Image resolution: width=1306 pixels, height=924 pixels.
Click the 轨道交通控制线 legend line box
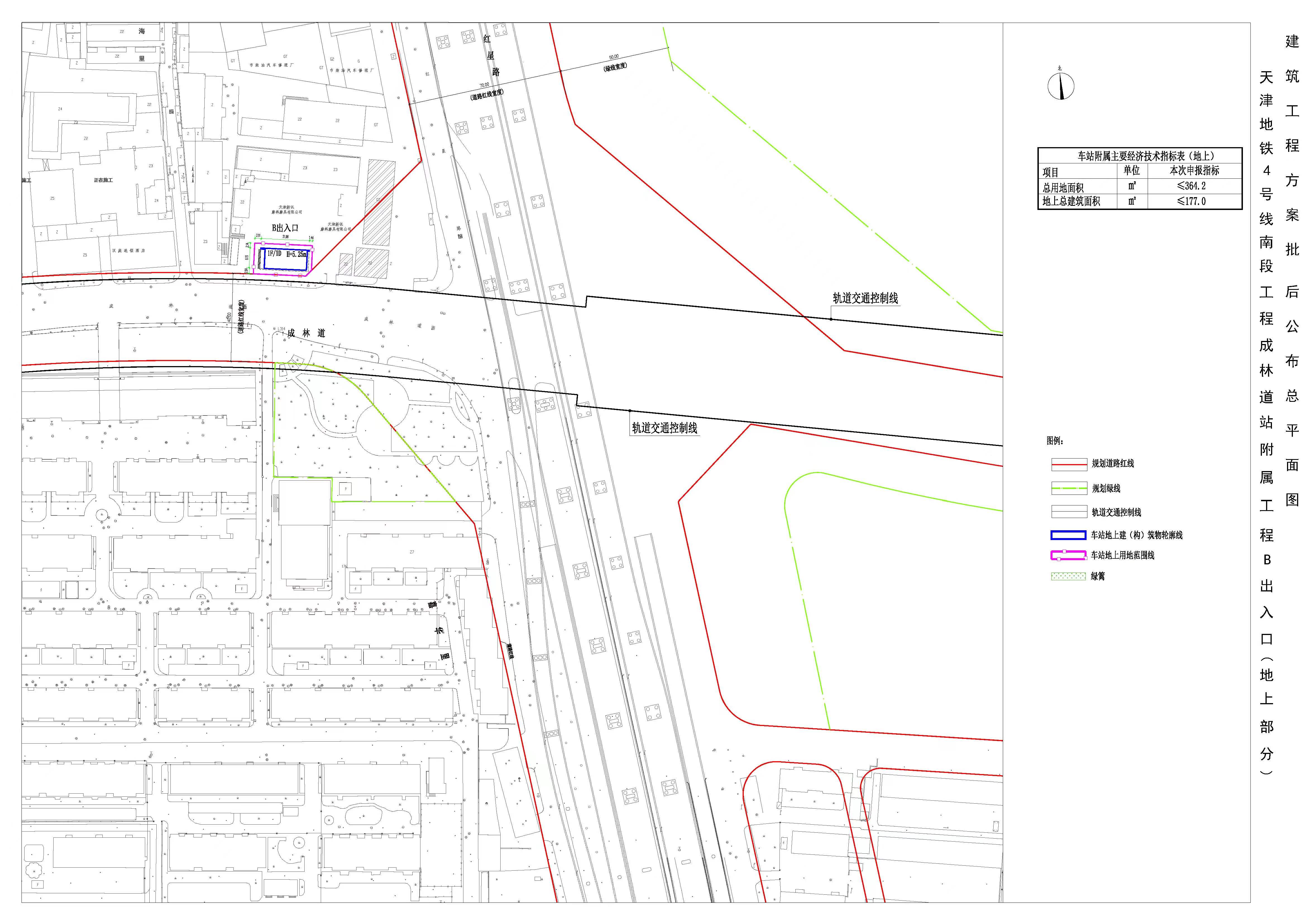[1069, 512]
